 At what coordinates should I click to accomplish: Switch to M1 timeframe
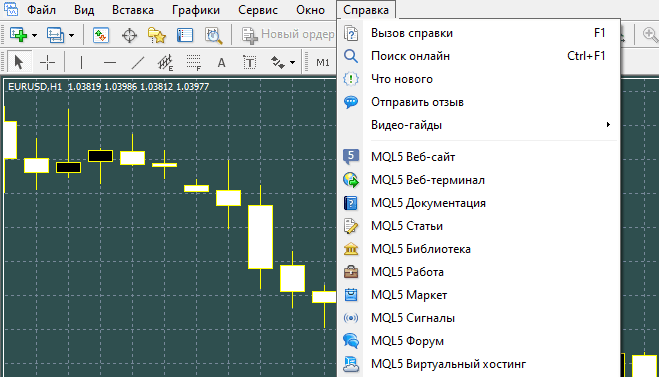[x=323, y=63]
